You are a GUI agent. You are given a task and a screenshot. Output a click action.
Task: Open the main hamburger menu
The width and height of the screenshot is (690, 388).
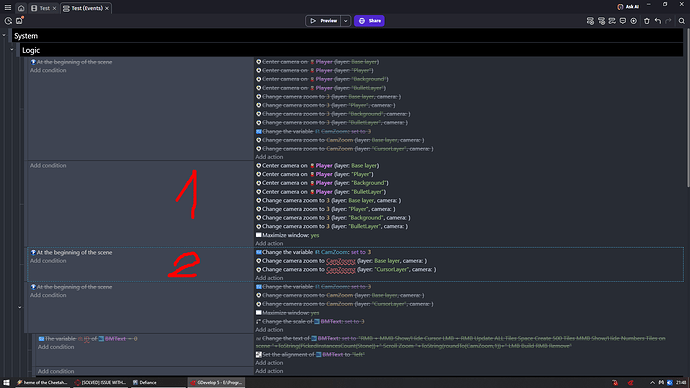pos(7,7)
